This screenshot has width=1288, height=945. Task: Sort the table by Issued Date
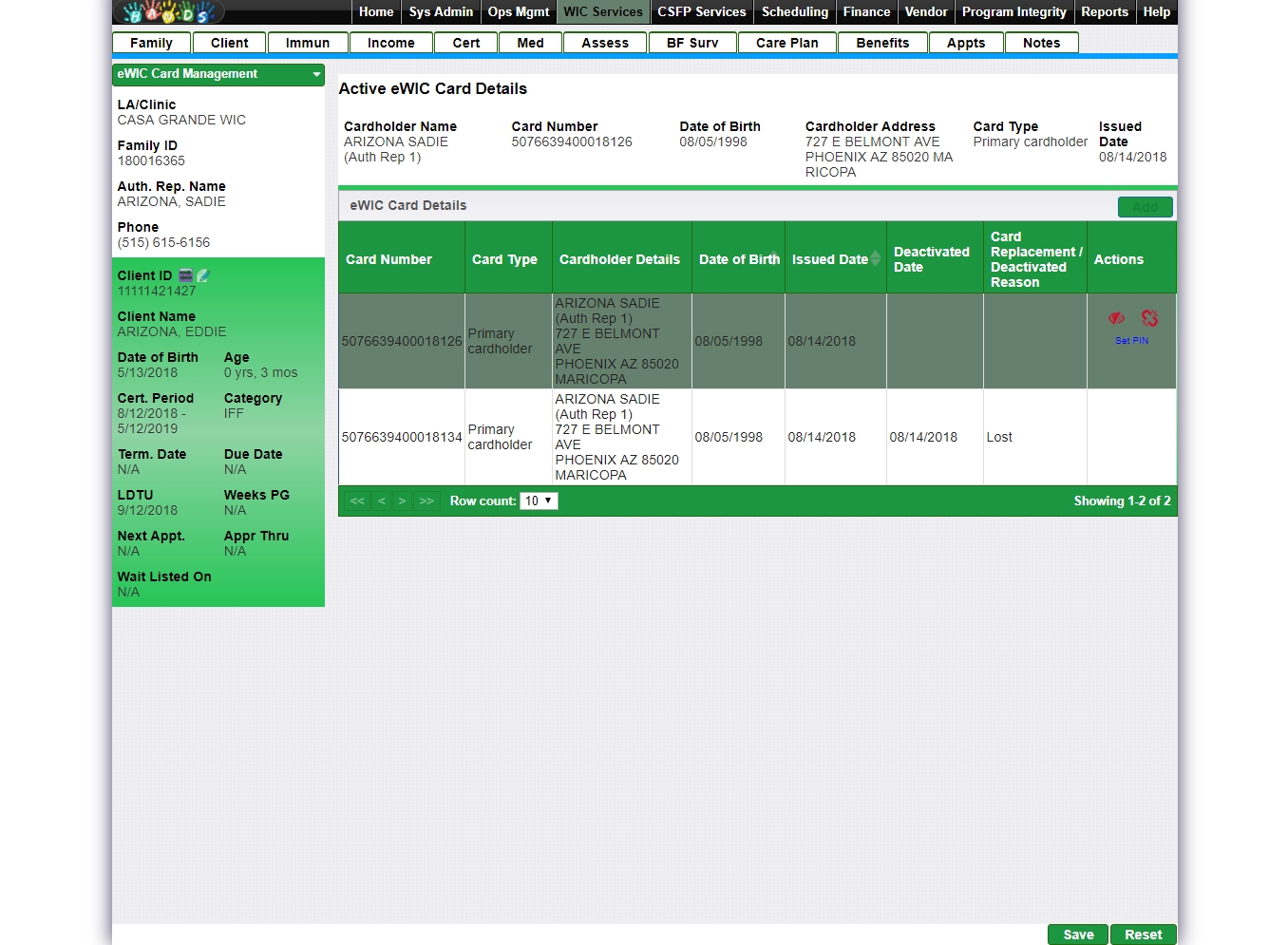click(832, 259)
